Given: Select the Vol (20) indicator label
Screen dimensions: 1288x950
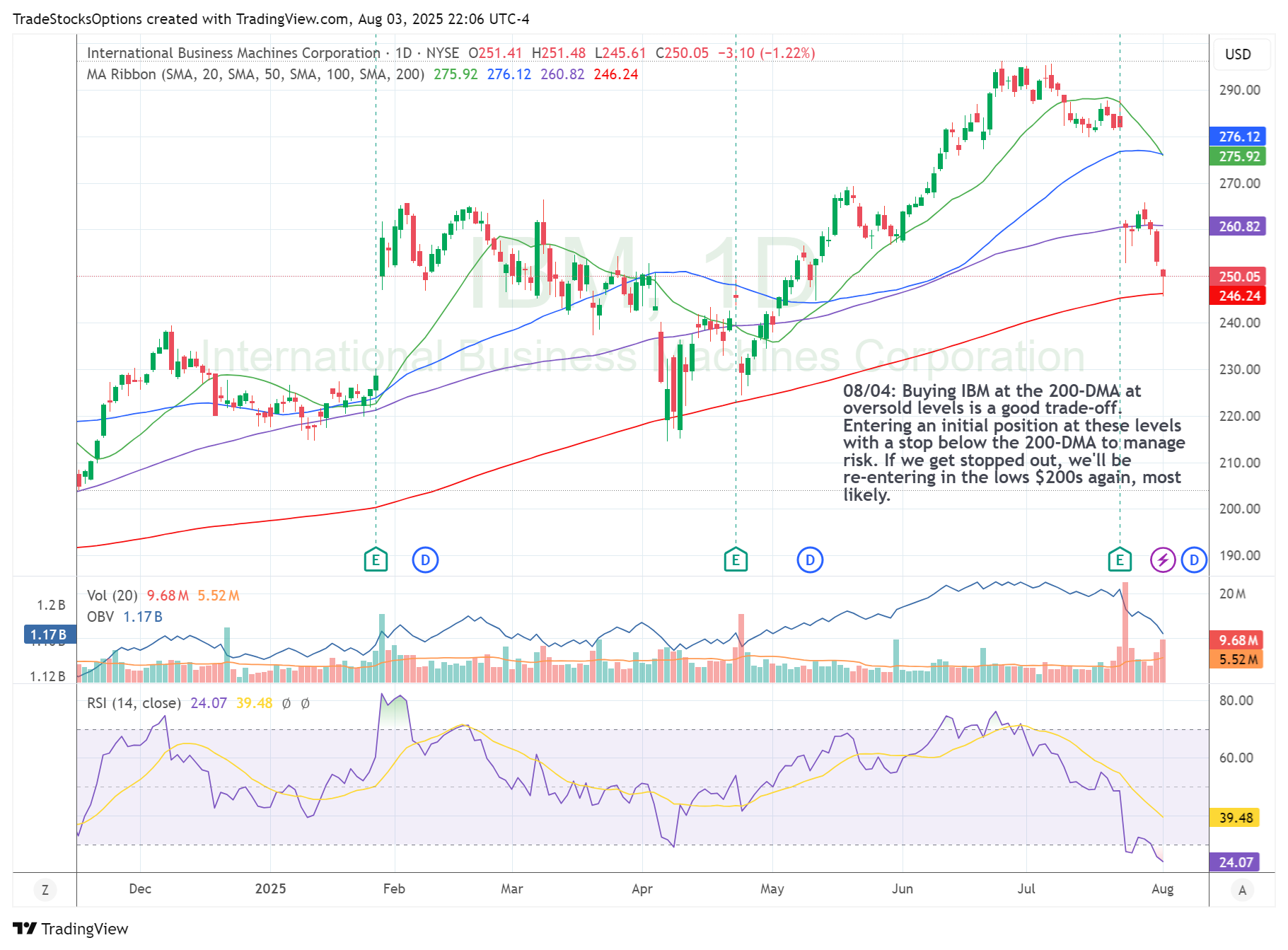Looking at the screenshot, I should click(x=112, y=596).
